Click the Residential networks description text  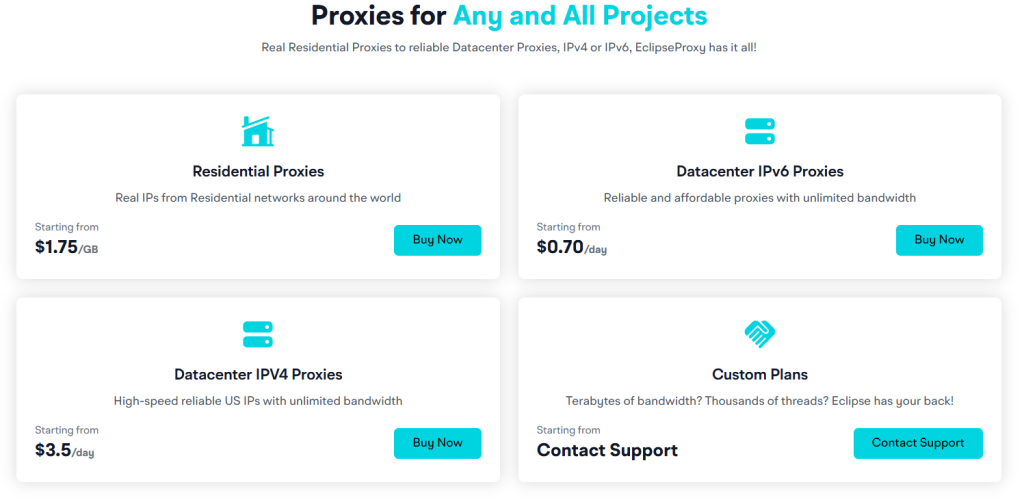tap(258, 198)
